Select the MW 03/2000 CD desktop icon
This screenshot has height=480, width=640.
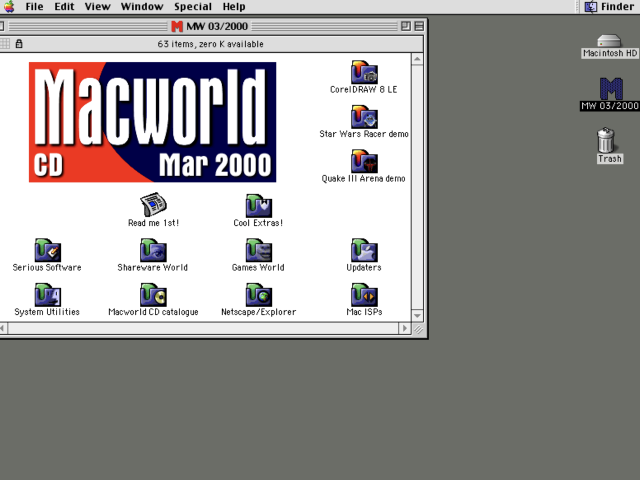[611, 89]
